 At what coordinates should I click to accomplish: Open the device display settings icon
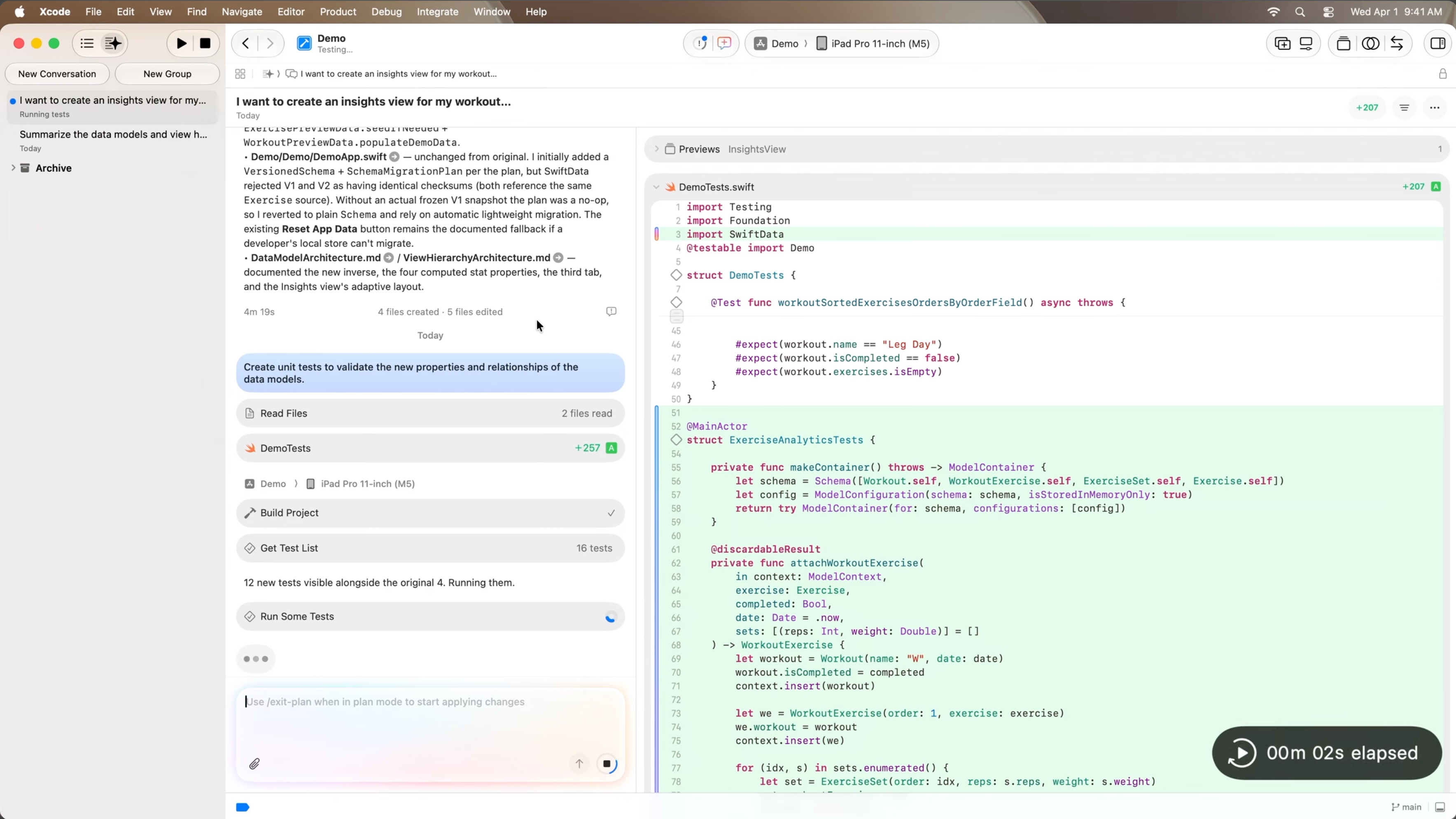tap(1306, 44)
